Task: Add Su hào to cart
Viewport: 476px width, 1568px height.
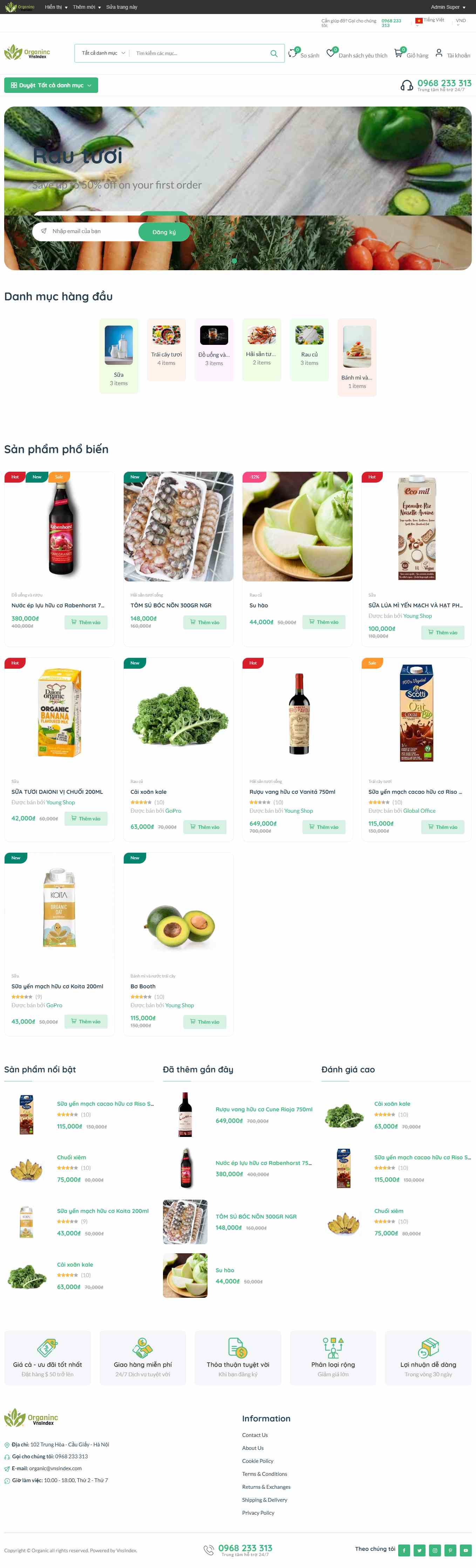Action: tap(324, 622)
